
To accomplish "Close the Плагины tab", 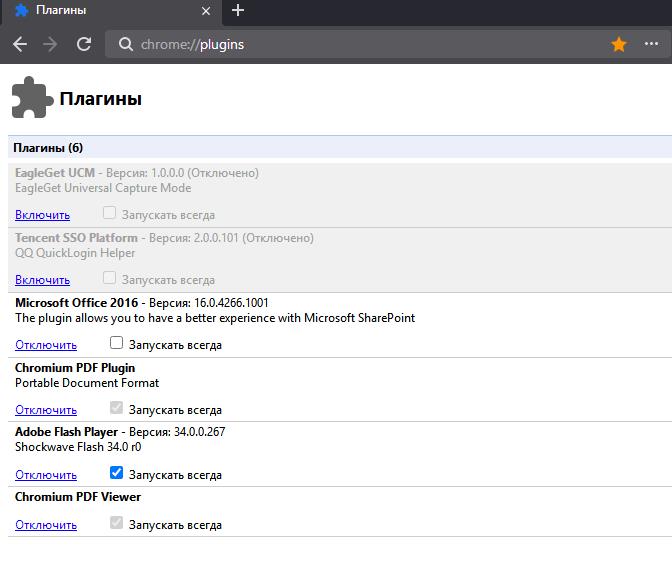I will [206, 11].
